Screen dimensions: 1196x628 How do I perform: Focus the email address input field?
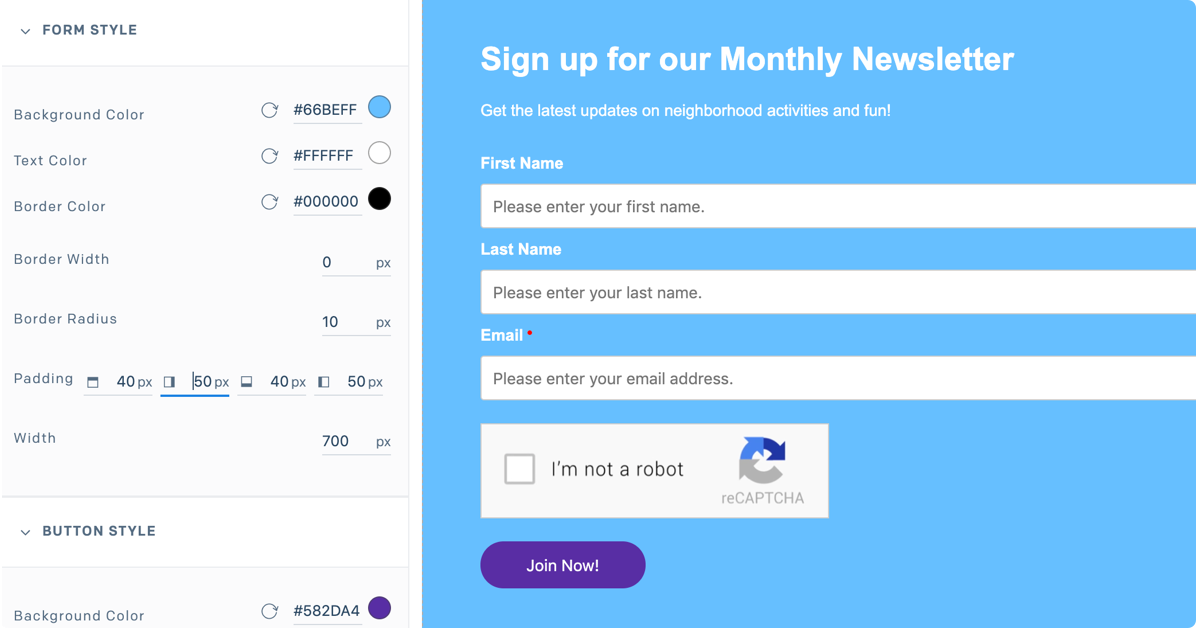tap(838, 379)
